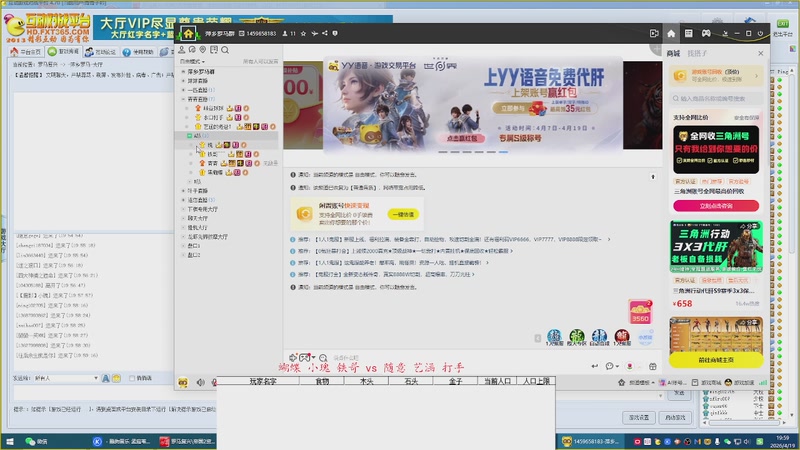800x450 pixels.
Task: Click the pink 立即点击咨询 button
Action: [716, 206]
